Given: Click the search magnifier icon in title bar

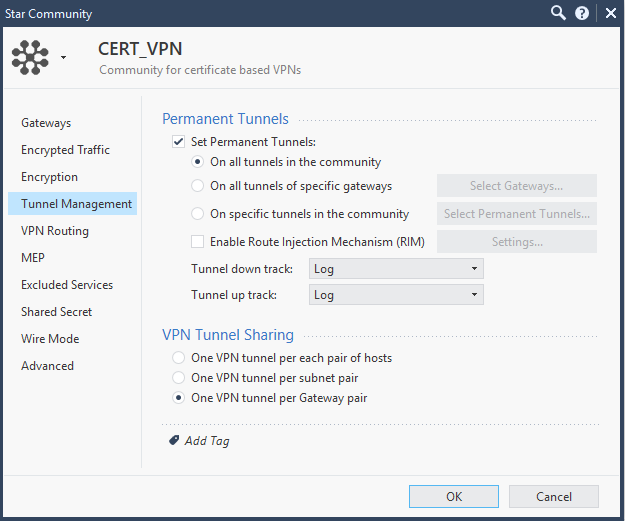Looking at the screenshot, I should point(558,13).
